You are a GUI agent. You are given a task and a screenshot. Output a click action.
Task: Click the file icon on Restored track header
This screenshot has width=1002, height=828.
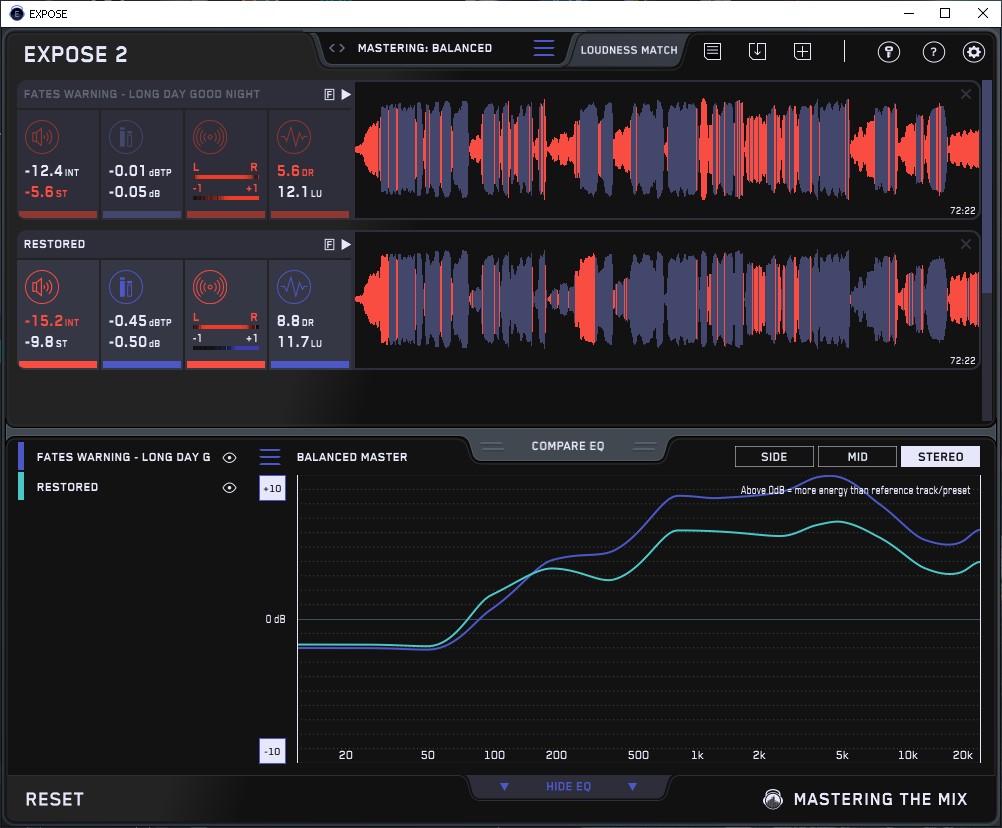[329, 244]
